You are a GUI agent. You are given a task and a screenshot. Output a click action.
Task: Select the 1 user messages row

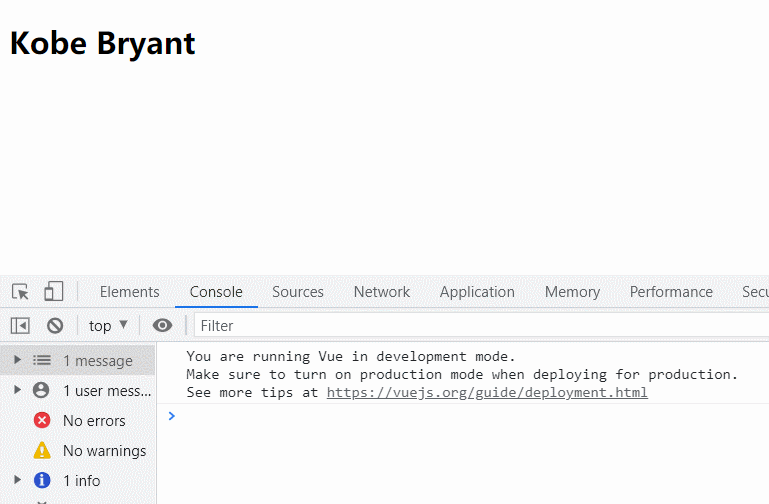(77, 390)
